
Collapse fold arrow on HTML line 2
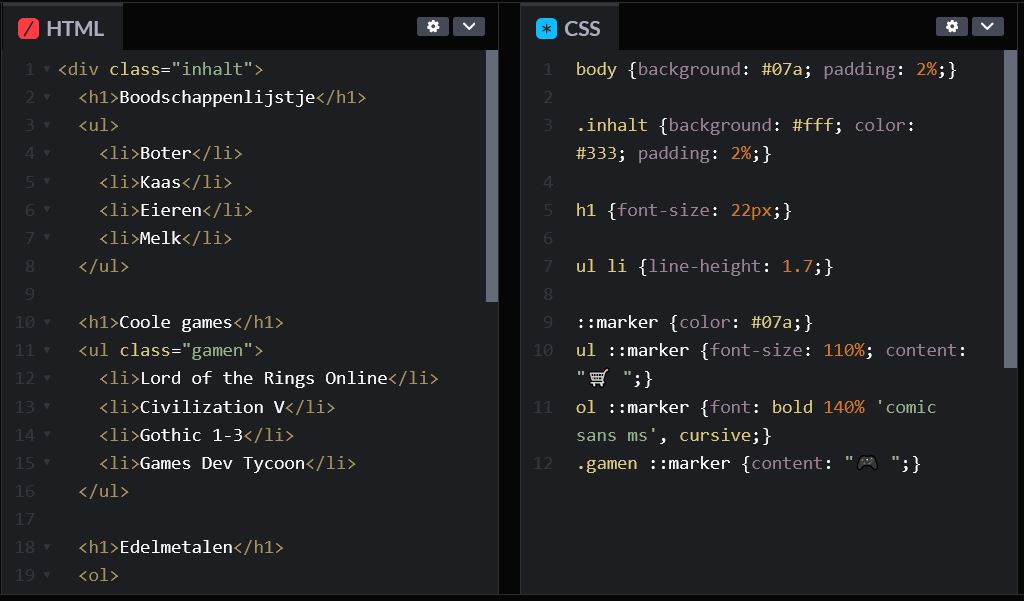pyautogui.click(x=47, y=96)
